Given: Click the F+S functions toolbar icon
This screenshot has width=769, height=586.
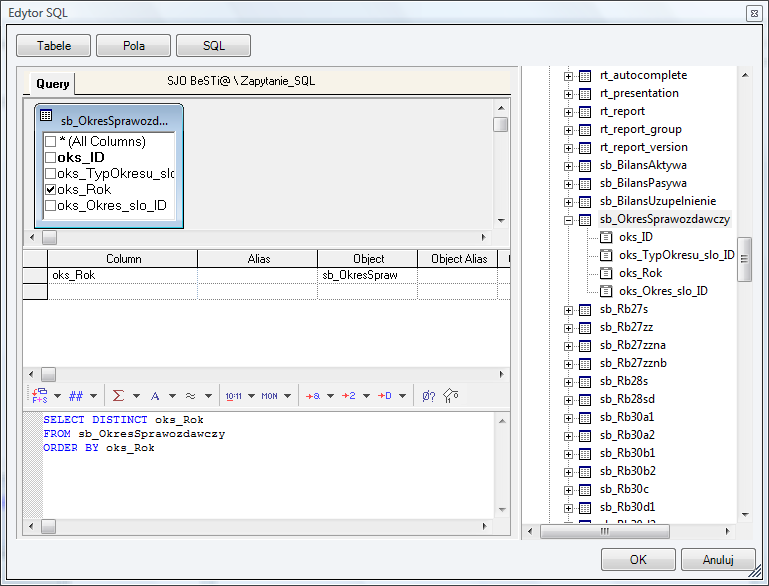Looking at the screenshot, I should [x=40, y=395].
